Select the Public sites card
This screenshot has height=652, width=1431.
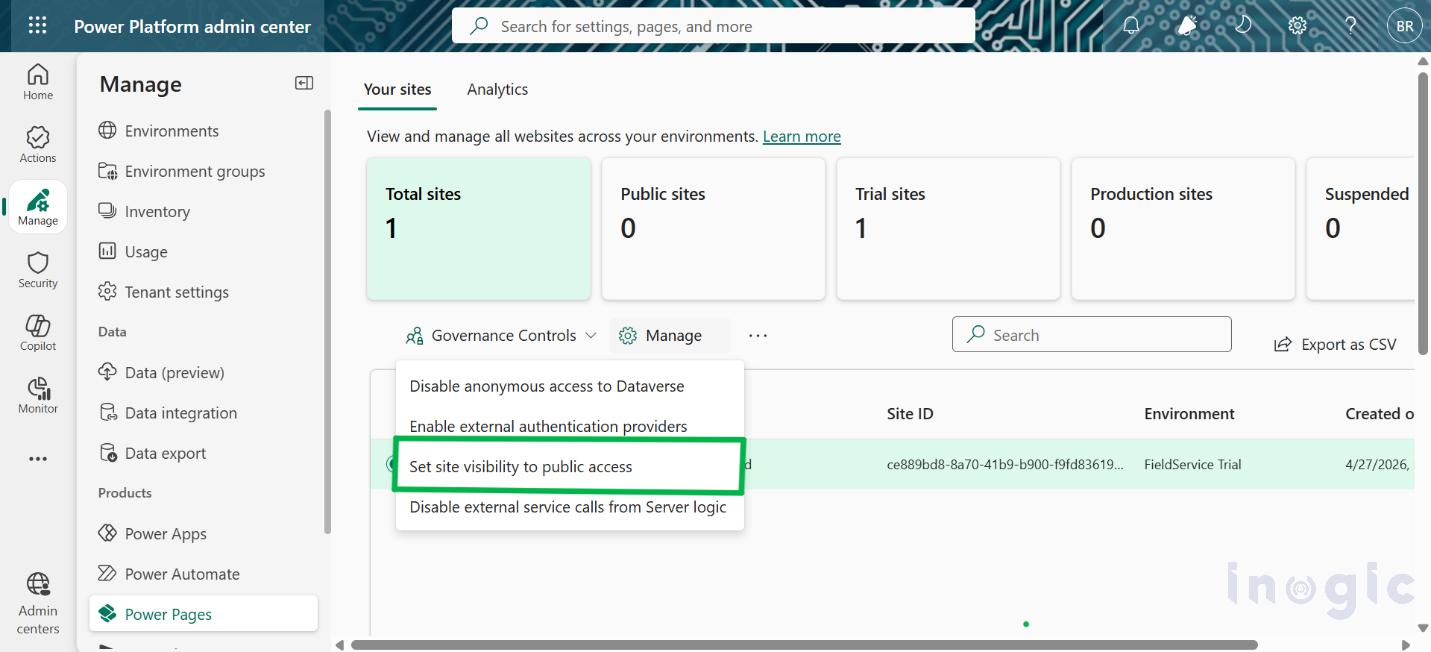(x=713, y=228)
